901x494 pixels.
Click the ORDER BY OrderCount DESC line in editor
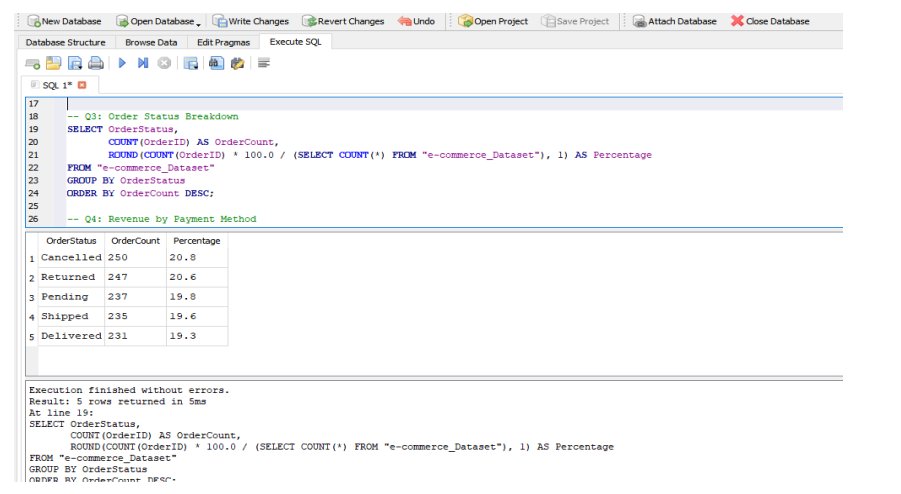(140, 194)
